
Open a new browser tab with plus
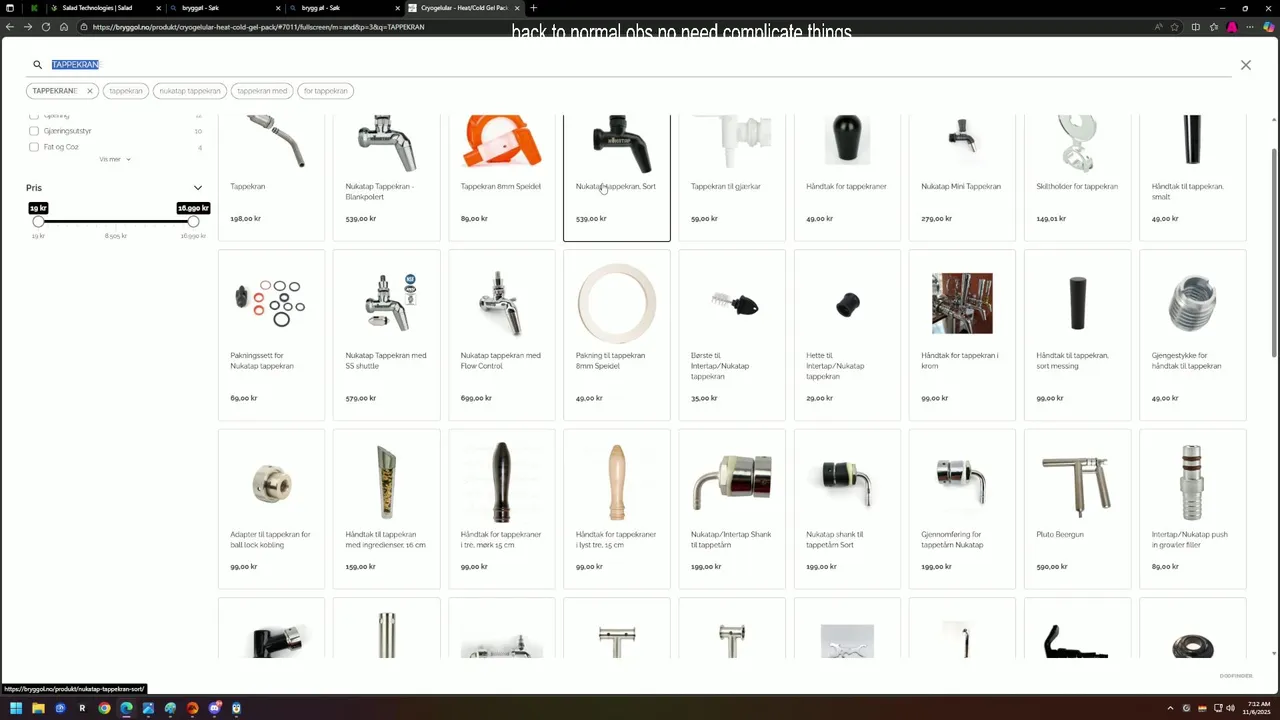(533, 8)
